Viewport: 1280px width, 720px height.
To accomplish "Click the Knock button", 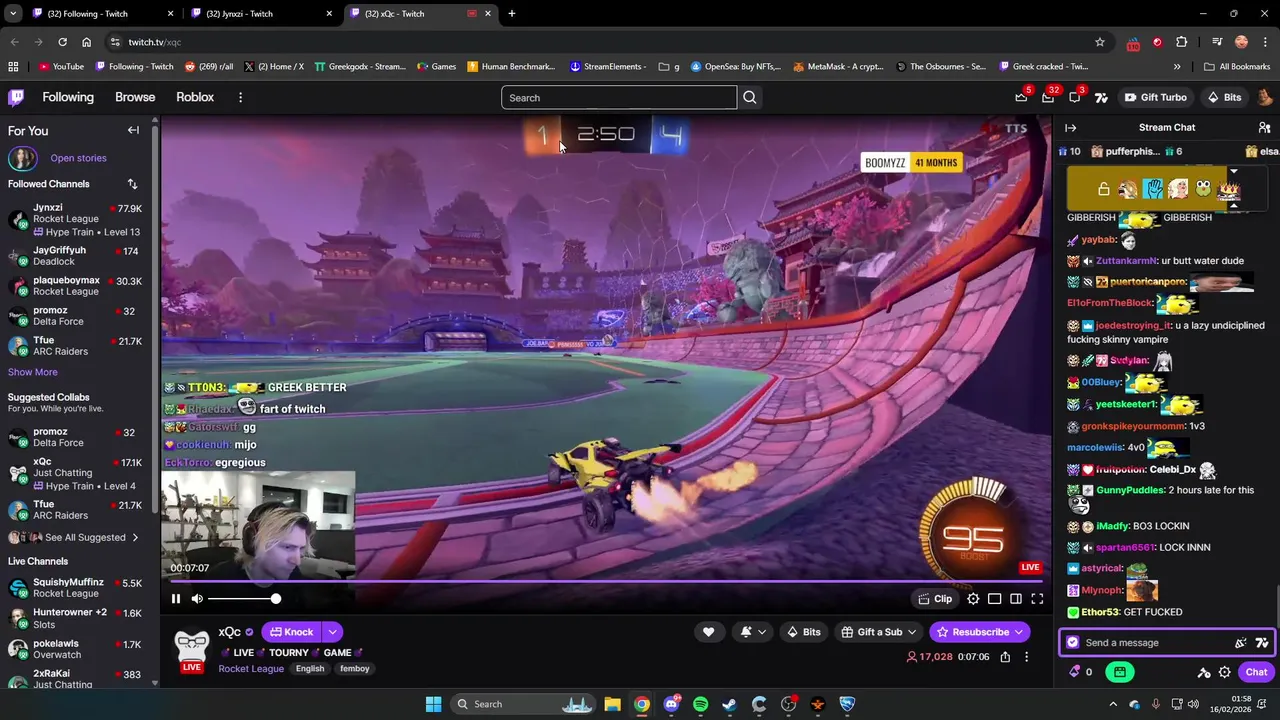I will pyautogui.click(x=292, y=632).
